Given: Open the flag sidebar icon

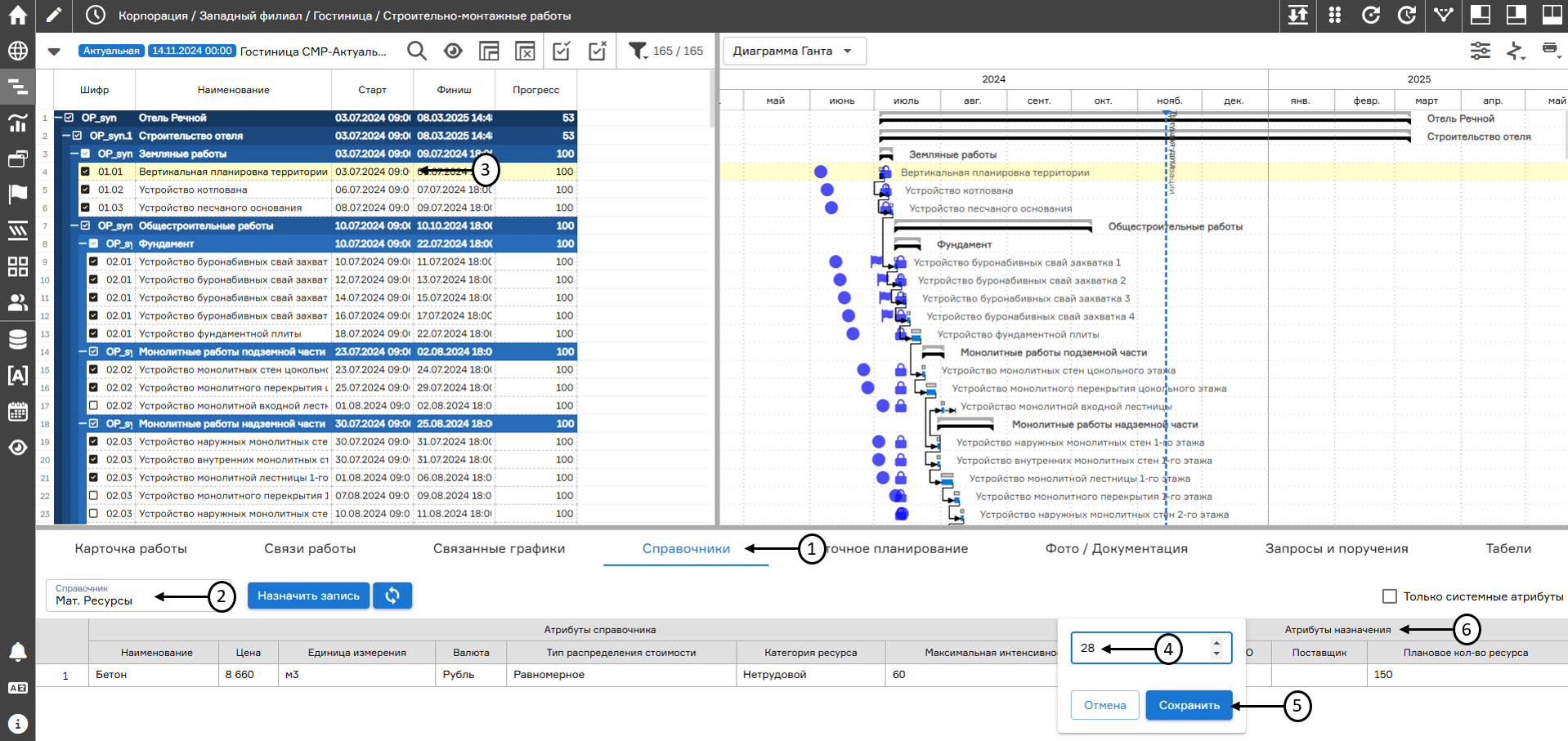Looking at the screenshot, I should tap(17, 194).
